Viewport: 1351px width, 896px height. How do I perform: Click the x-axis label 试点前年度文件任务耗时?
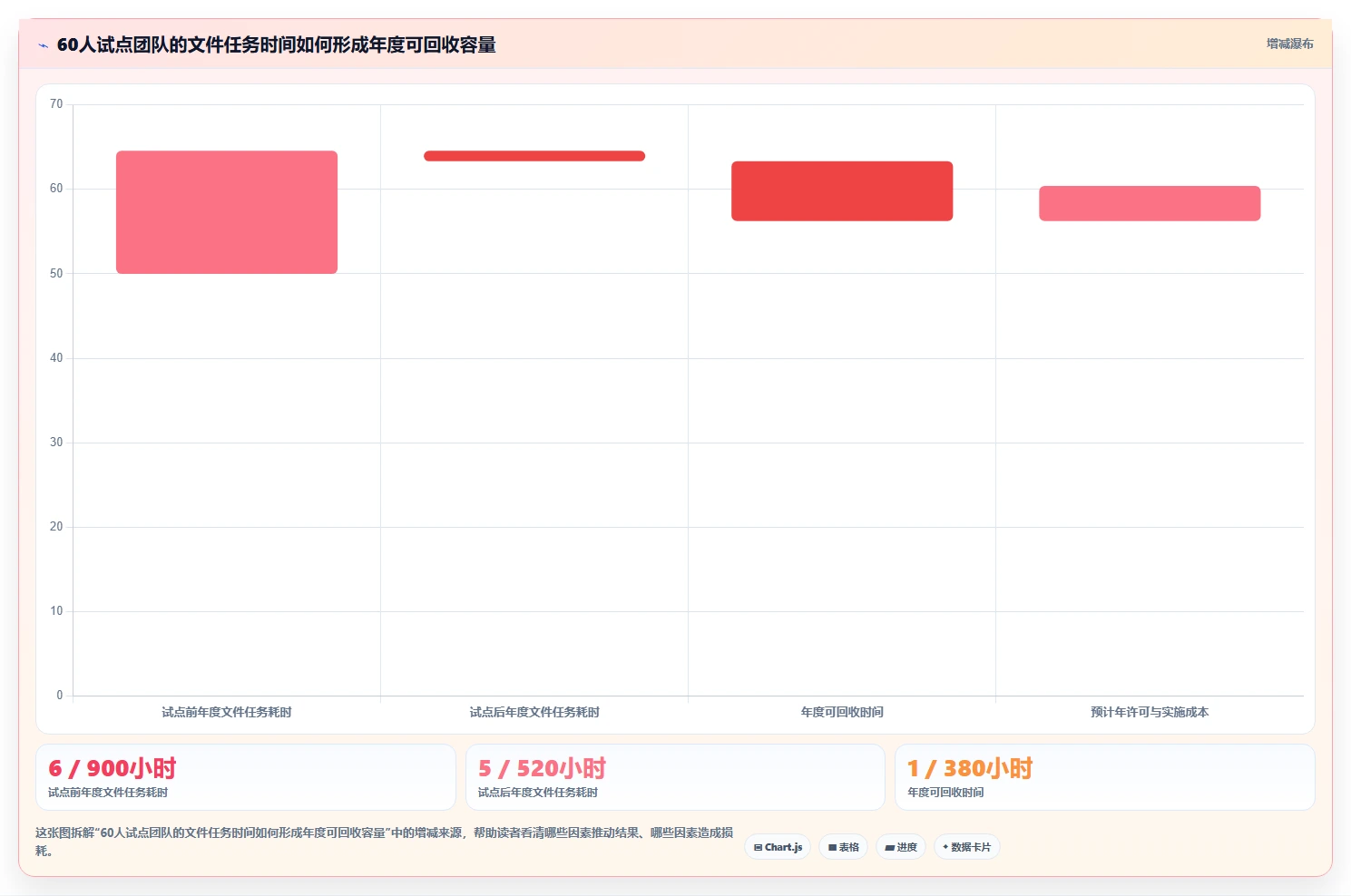tap(227, 713)
